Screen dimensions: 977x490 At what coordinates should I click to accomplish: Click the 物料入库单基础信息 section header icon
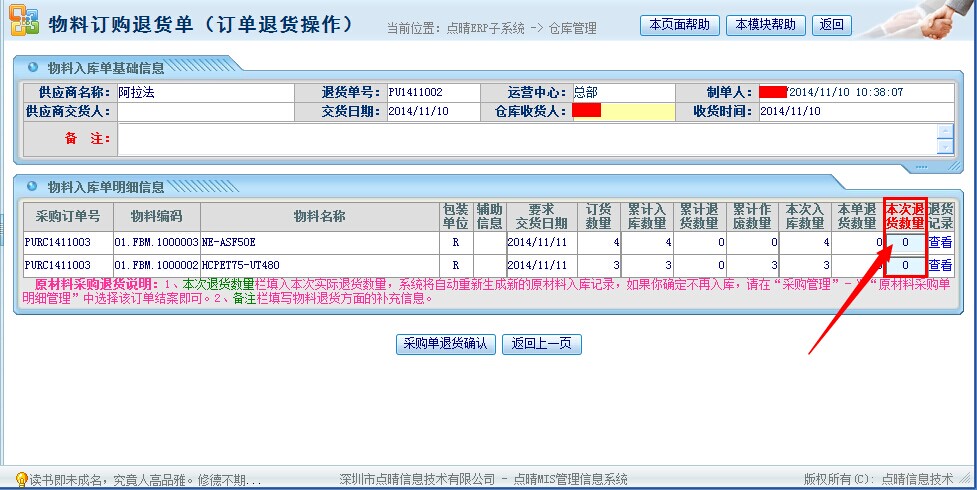pyautogui.click(x=31, y=68)
